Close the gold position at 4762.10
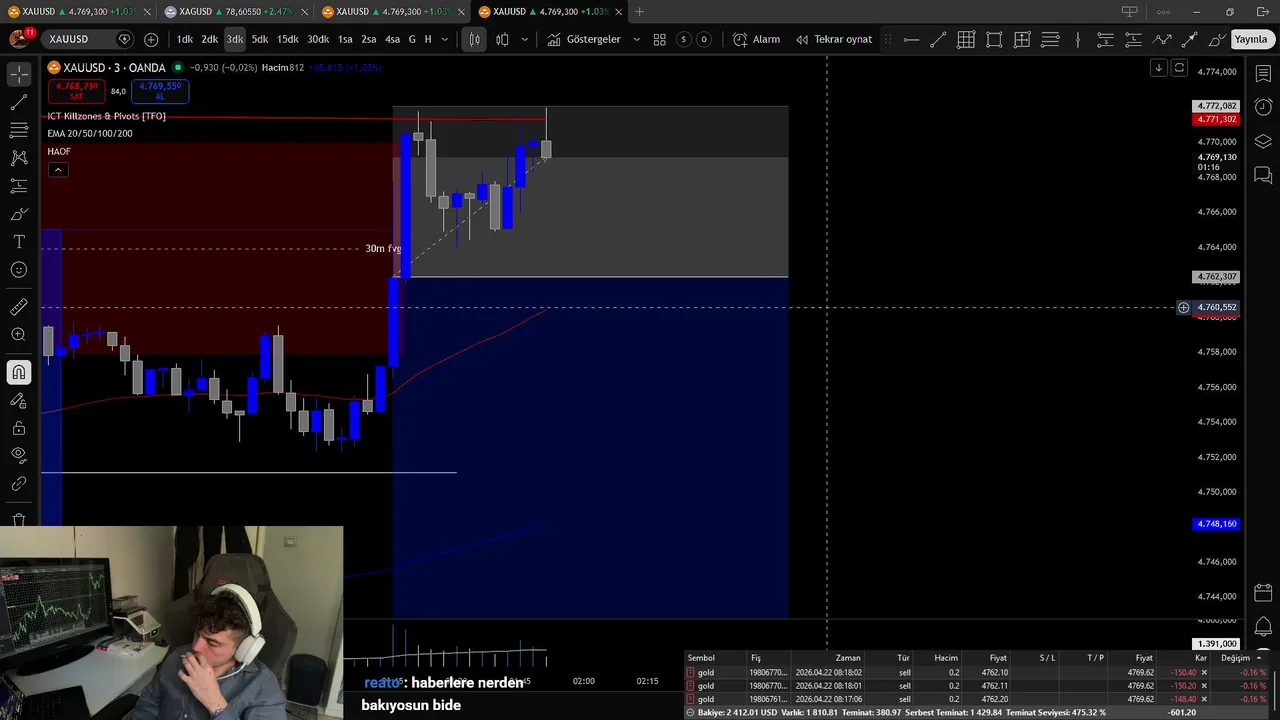1280x720 pixels. [x=1203, y=673]
